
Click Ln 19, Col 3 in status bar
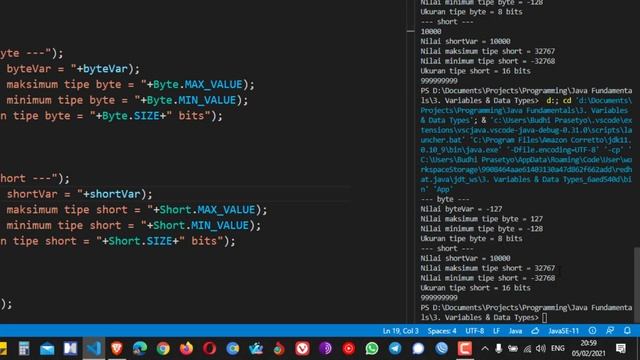pyautogui.click(x=400, y=331)
